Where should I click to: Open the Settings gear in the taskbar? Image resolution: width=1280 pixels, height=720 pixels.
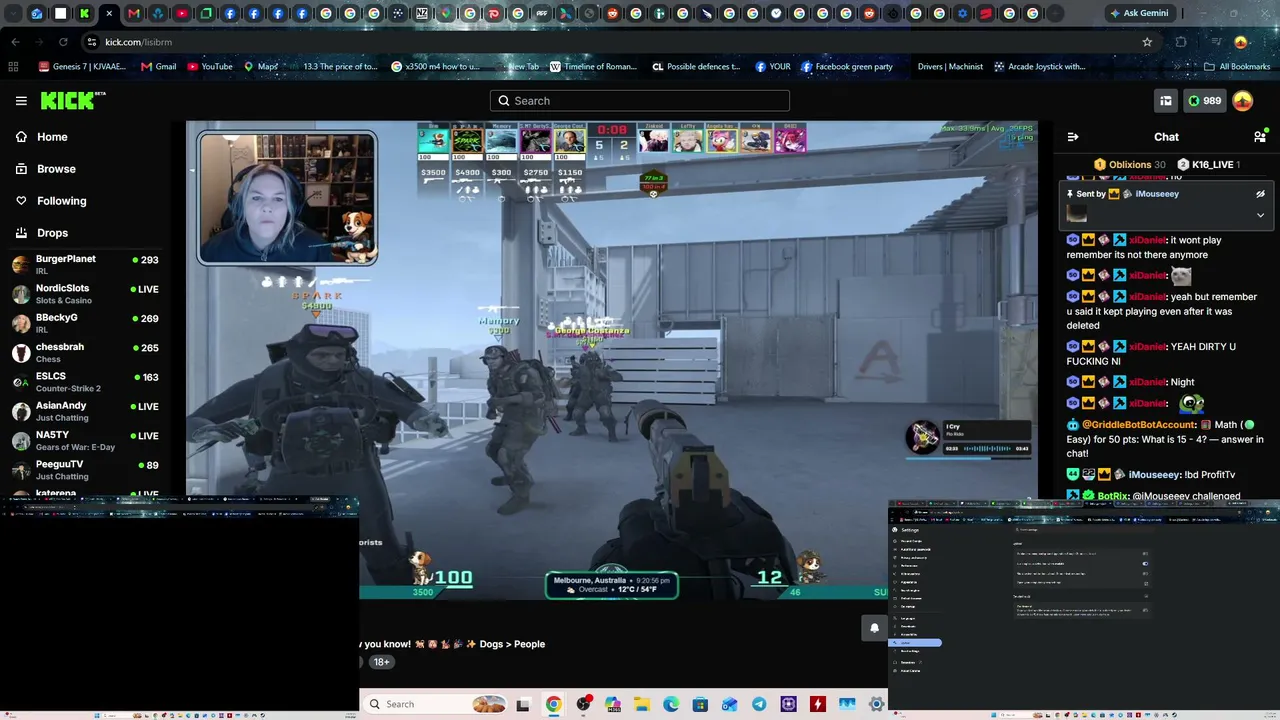877,704
